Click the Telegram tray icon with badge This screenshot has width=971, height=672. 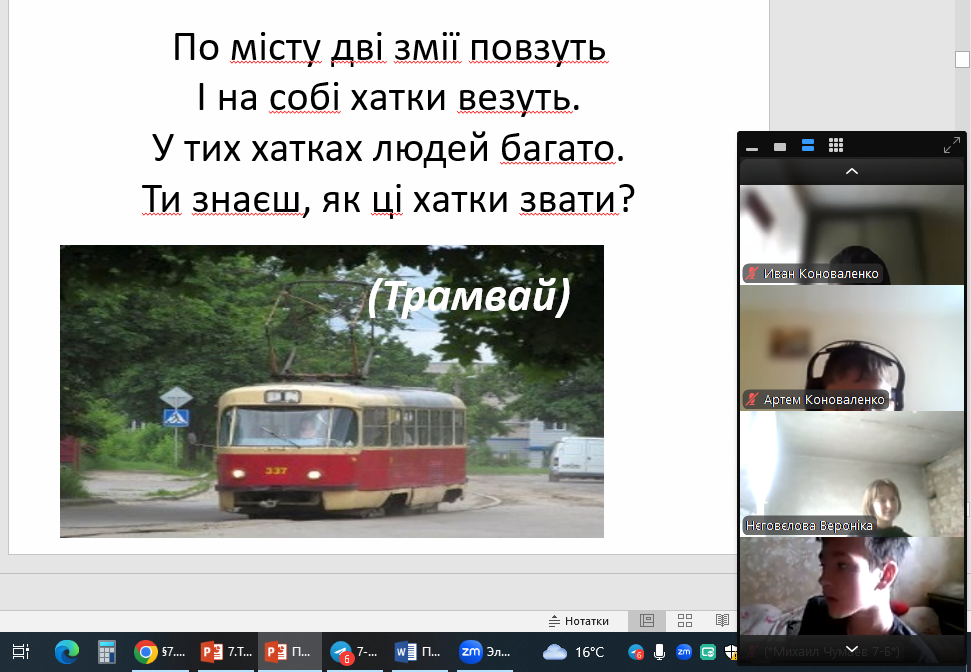[x=635, y=652]
